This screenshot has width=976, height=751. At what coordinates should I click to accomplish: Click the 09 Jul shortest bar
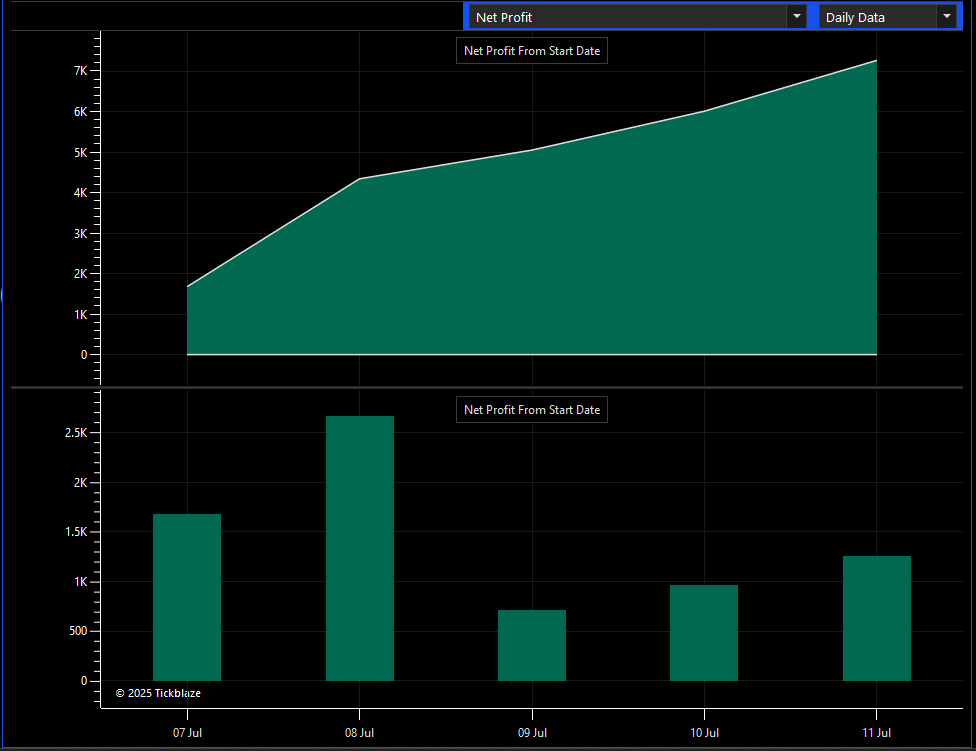pos(532,645)
